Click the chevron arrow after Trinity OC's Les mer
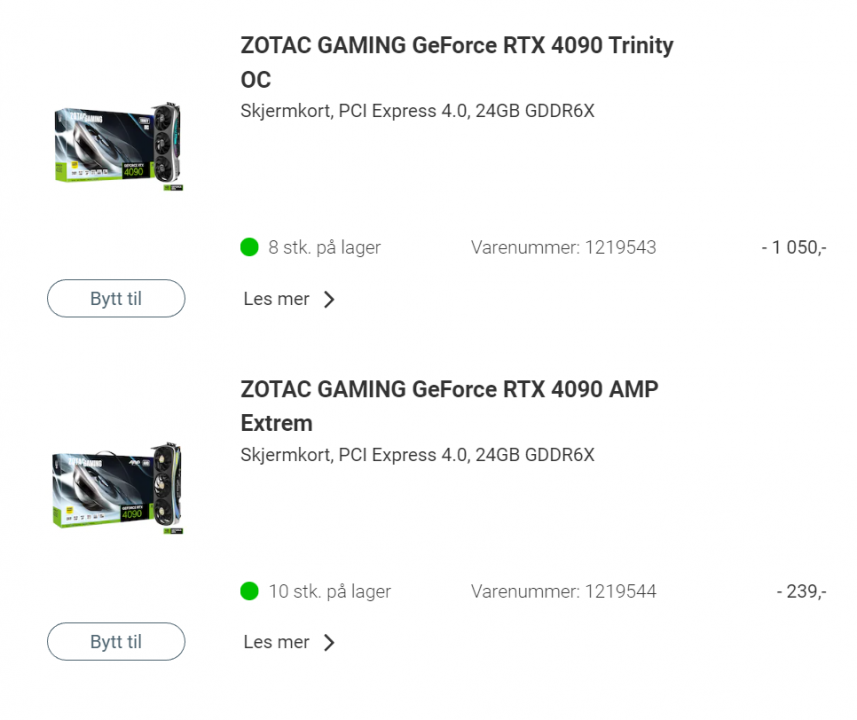 click(x=329, y=299)
